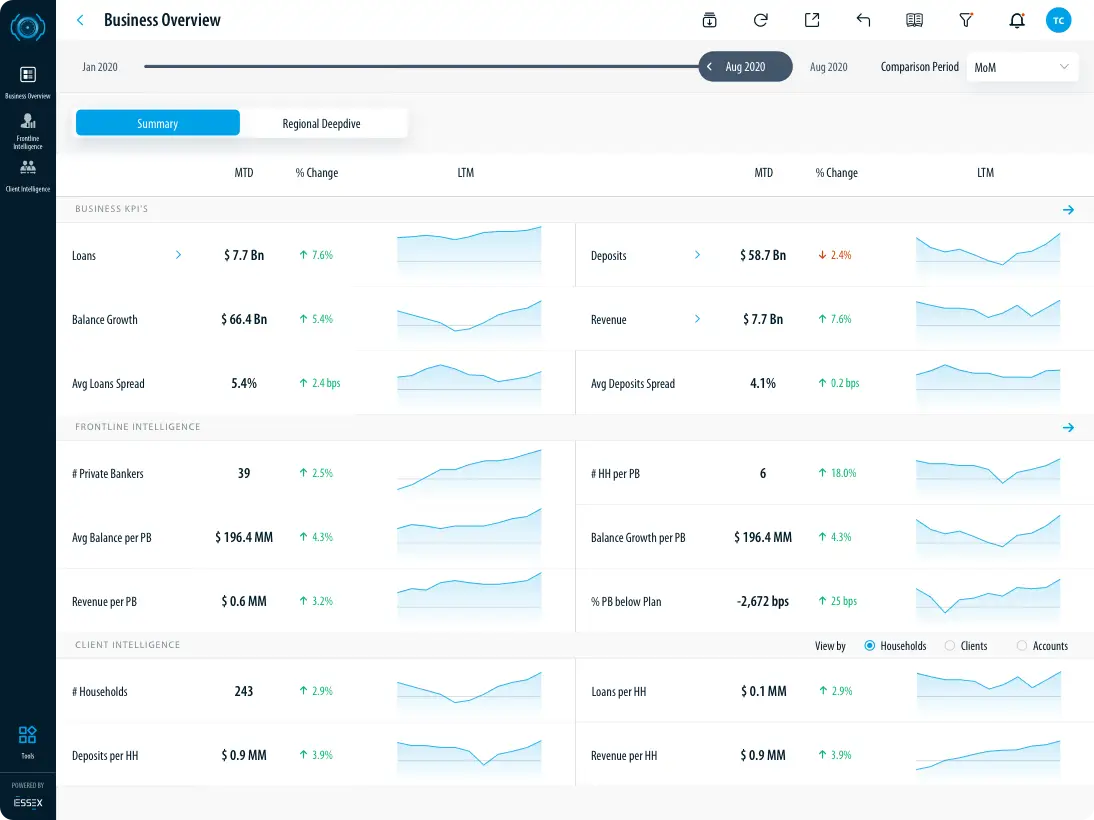Click the refresh icon in header
The image size is (1094, 820).
pos(760,20)
